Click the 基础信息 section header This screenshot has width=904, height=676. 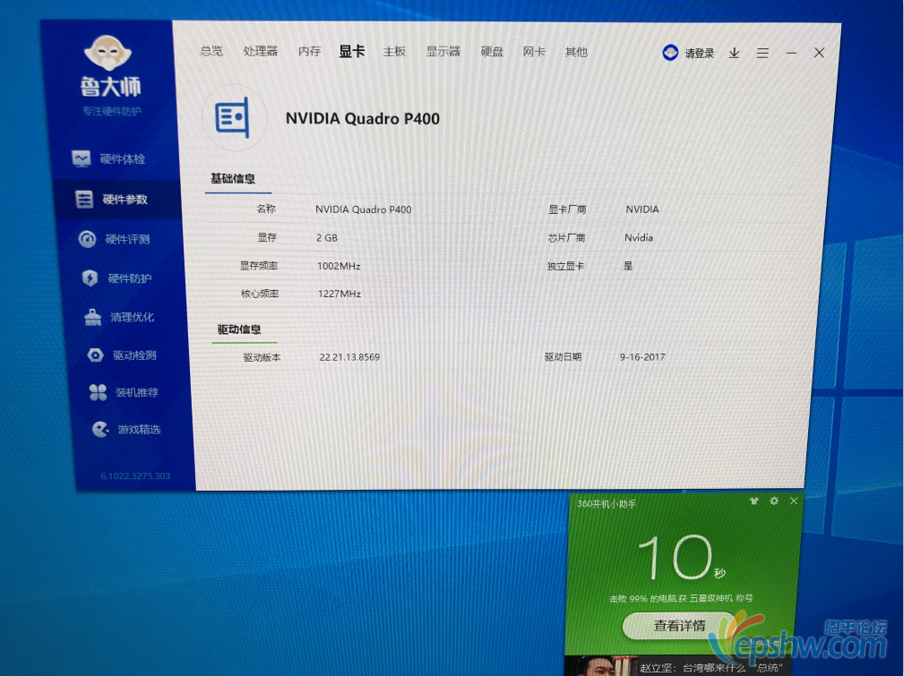[233, 179]
